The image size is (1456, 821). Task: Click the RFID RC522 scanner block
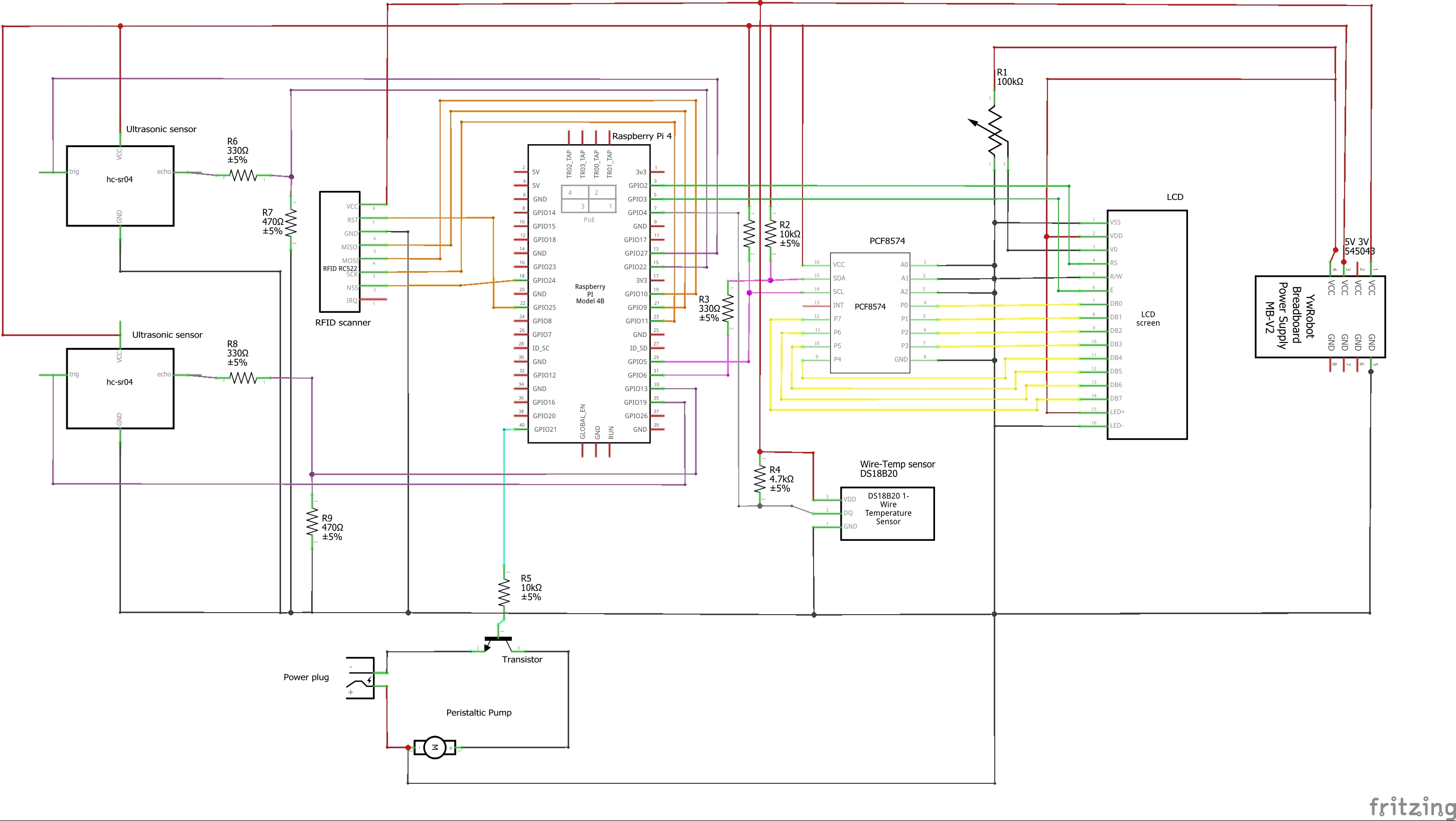[340, 252]
